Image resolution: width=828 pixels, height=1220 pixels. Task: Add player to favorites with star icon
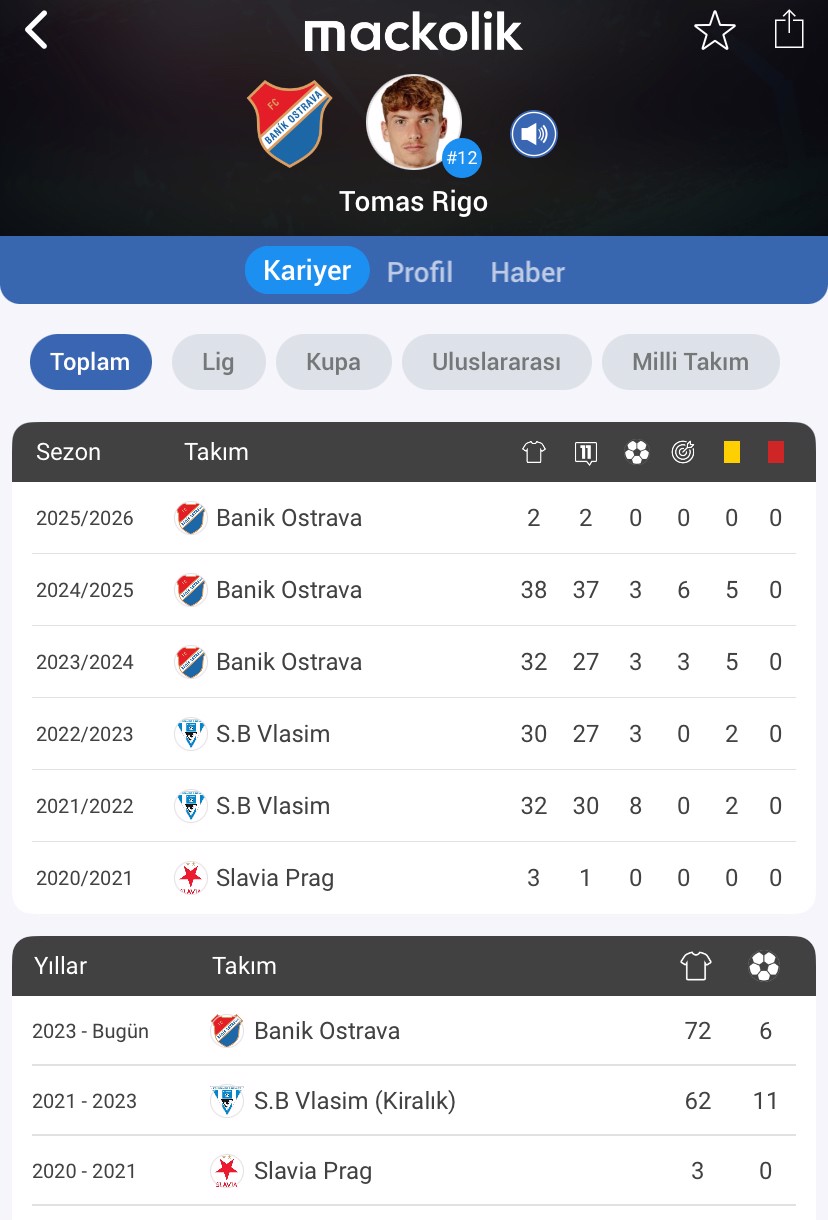tap(714, 31)
